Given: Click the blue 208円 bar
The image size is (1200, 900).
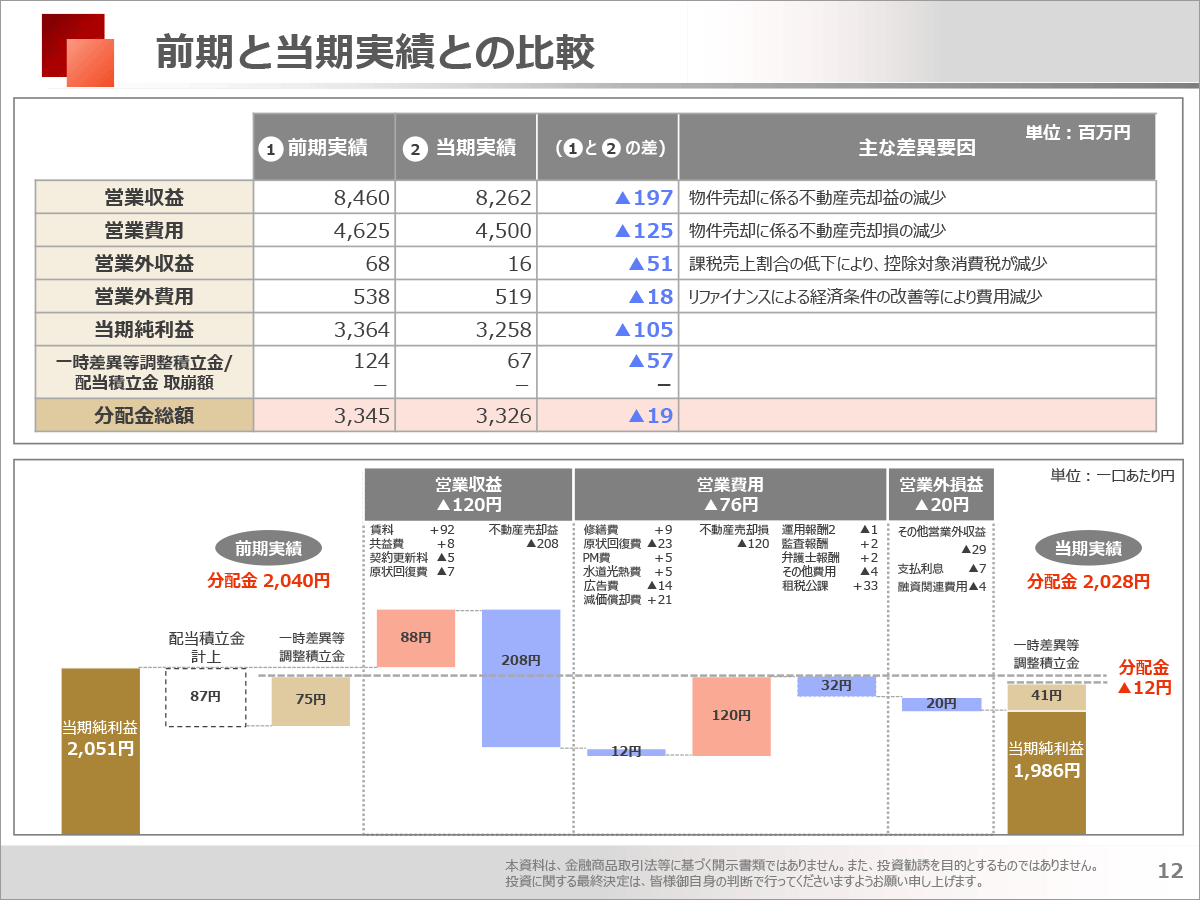Looking at the screenshot, I should pos(521,678).
